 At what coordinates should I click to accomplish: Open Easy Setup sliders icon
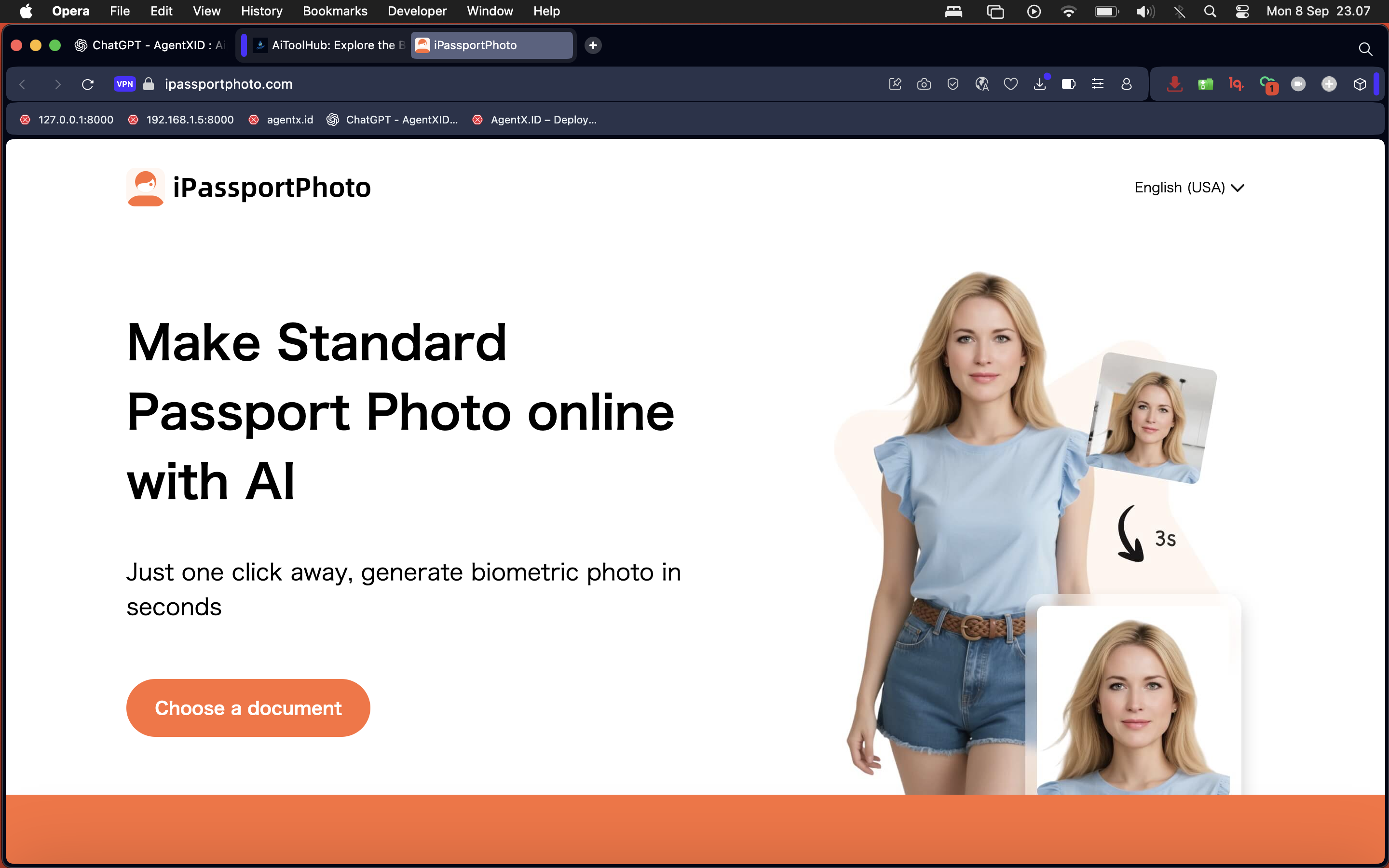(x=1097, y=84)
